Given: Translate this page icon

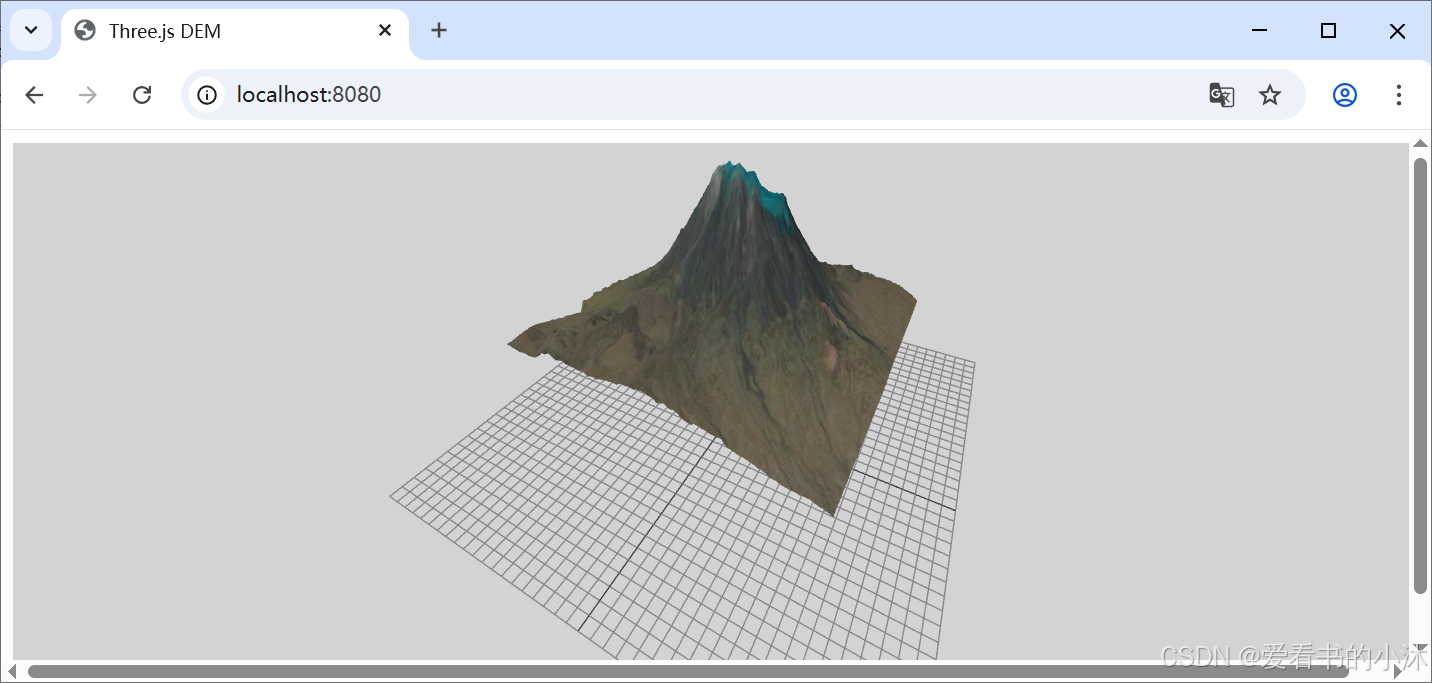Looking at the screenshot, I should pyautogui.click(x=1222, y=95).
